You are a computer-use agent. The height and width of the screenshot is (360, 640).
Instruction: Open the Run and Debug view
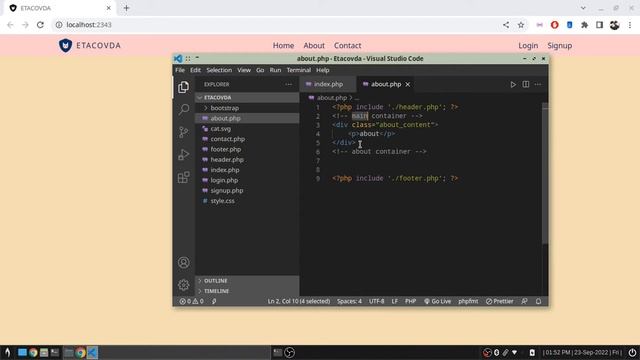(184, 154)
